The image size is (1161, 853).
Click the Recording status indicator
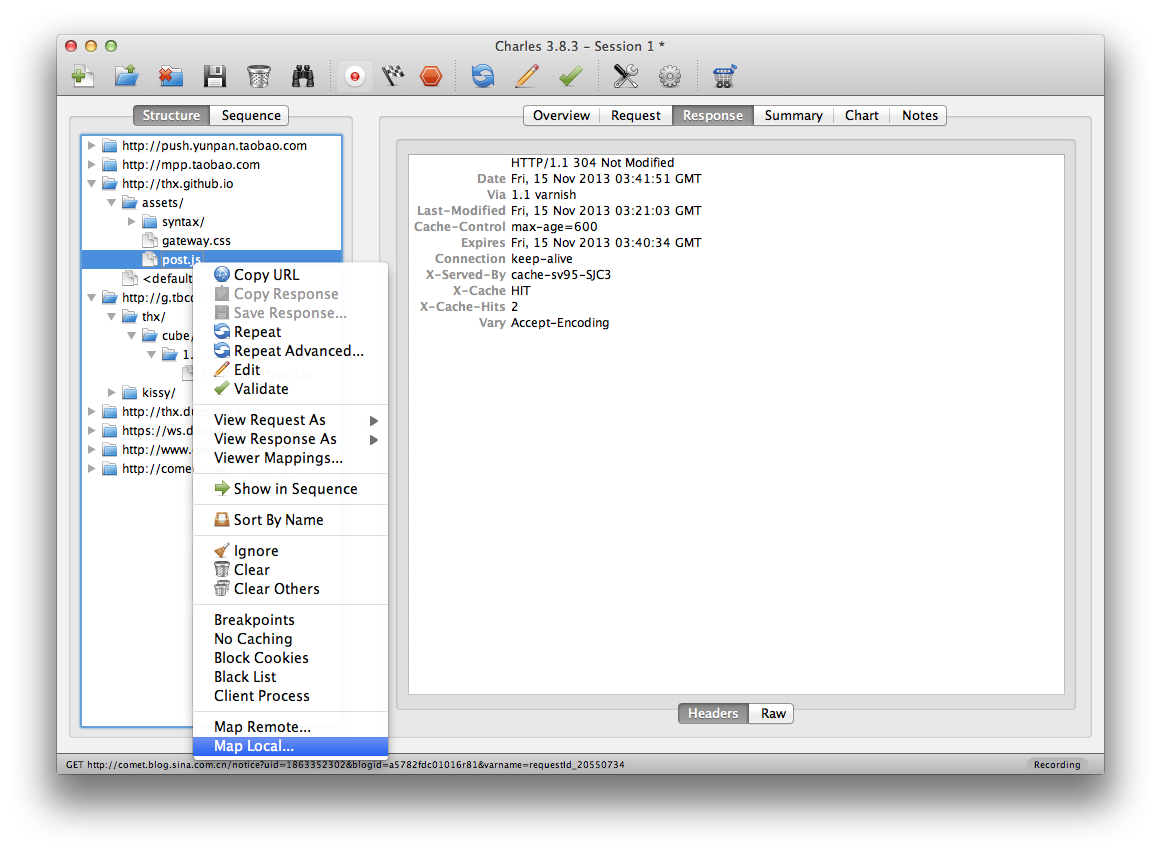1057,765
